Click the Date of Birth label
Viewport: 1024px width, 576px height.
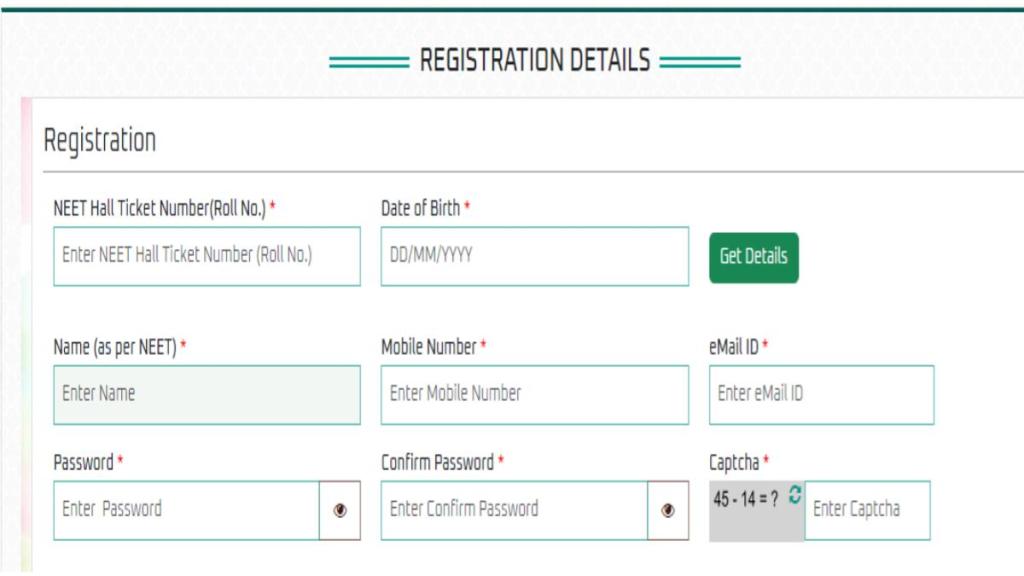pos(420,208)
